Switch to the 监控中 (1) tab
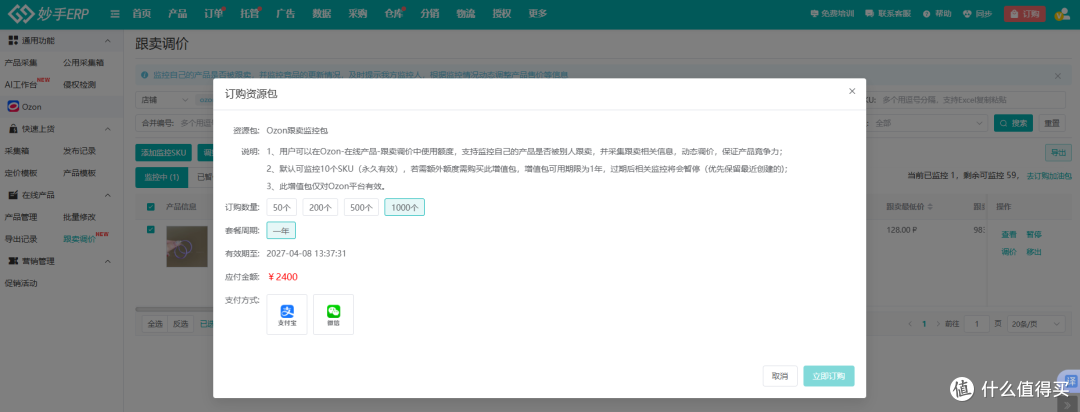Viewport: 1080px width, 412px height. [161, 177]
